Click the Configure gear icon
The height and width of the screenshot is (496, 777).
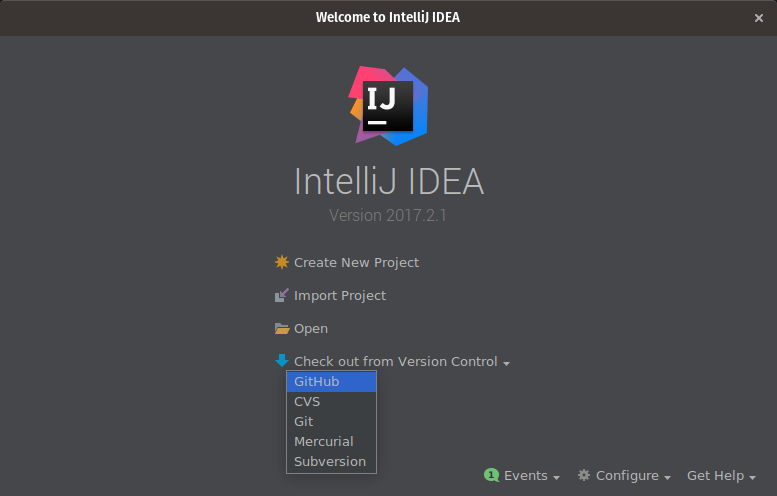pyautogui.click(x=584, y=476)
